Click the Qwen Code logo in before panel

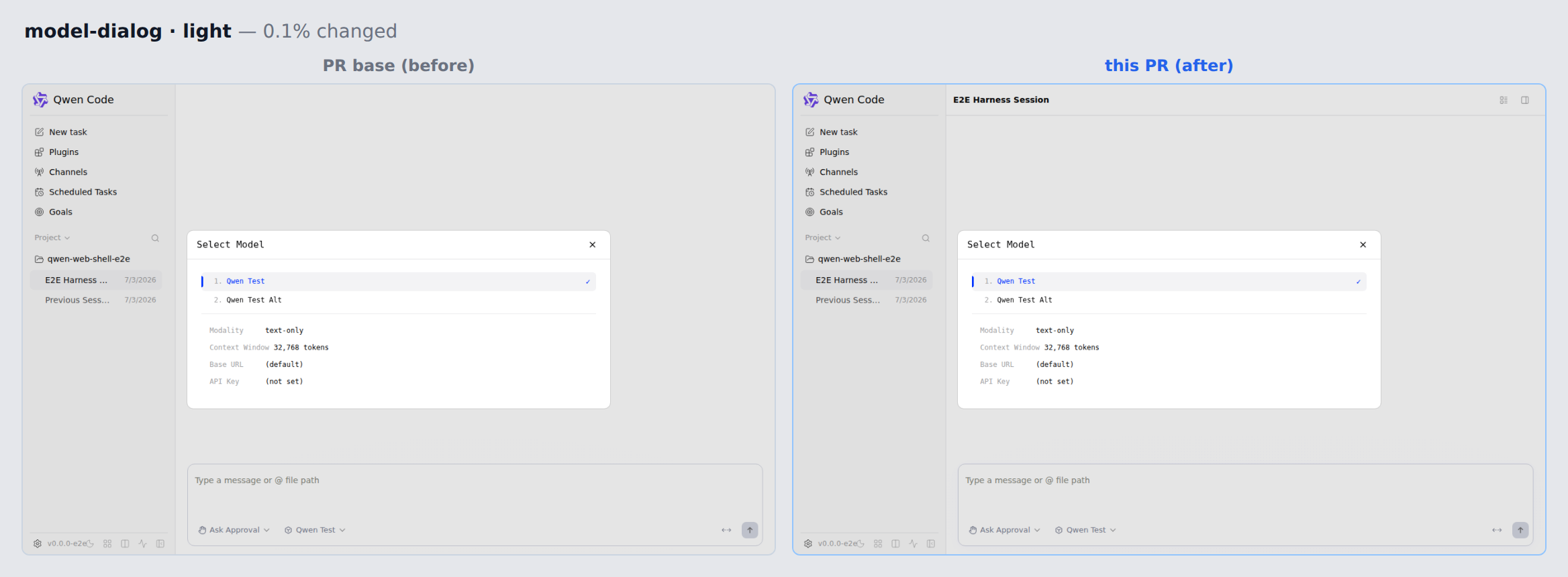(40, 100)
